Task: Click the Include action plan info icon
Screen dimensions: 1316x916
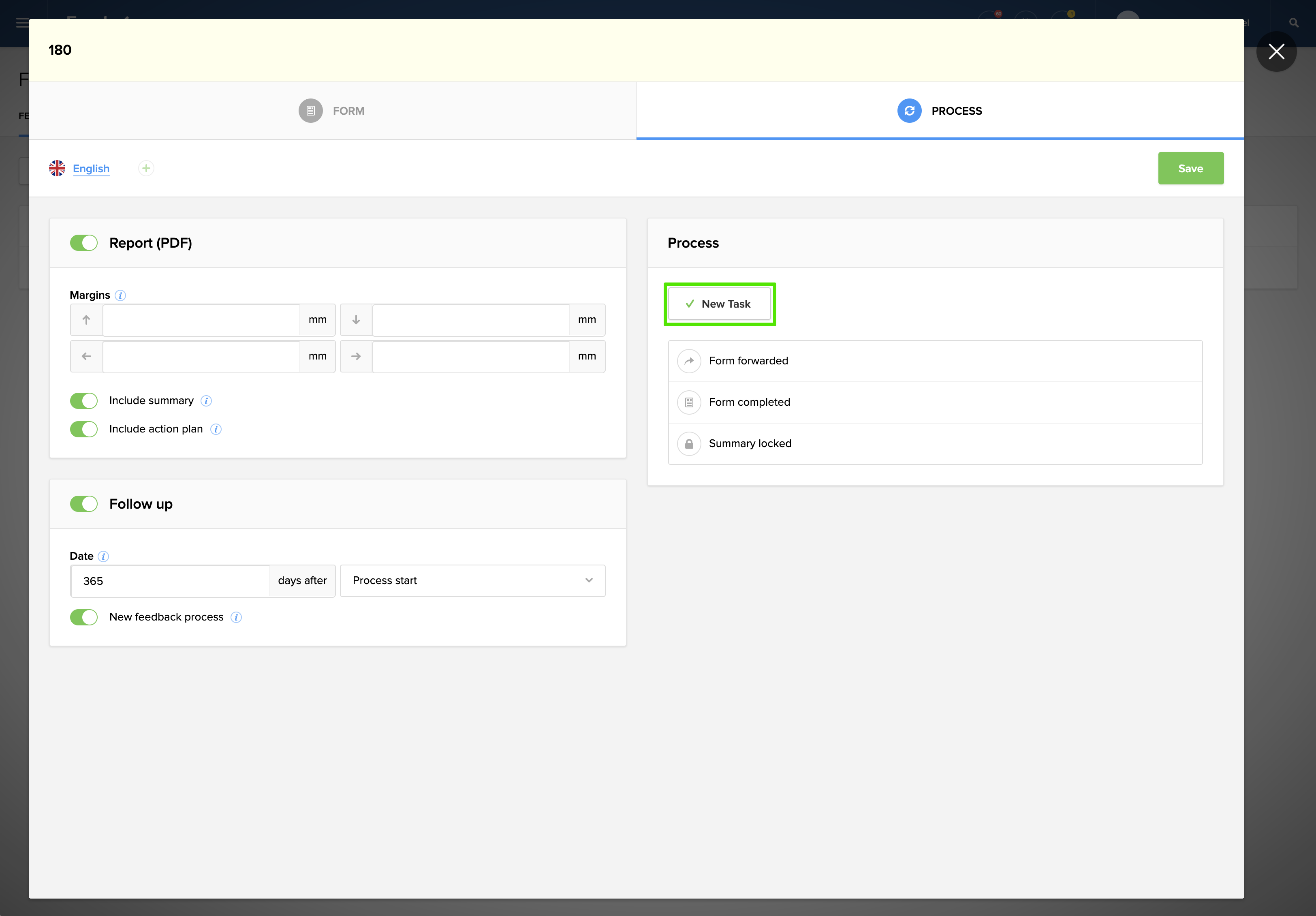Action: (x=216, y=429)
